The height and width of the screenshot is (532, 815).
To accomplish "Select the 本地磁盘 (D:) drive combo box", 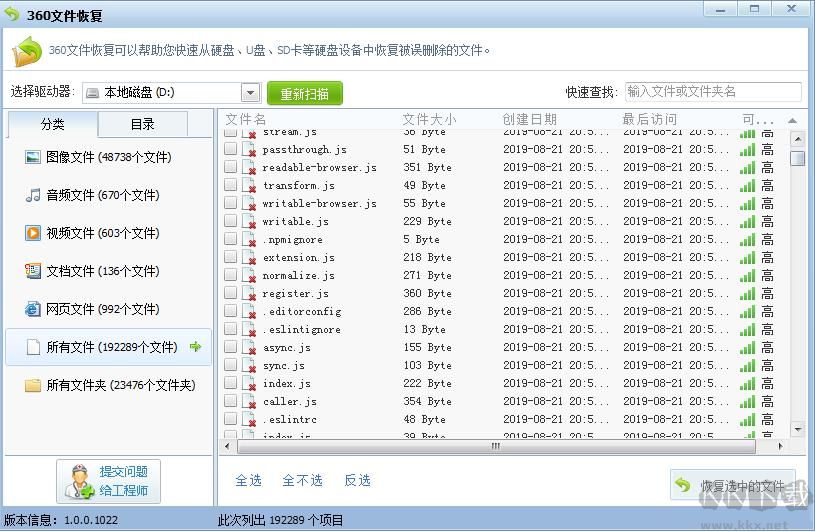I will pyautogui.click(x=171, y=93).
